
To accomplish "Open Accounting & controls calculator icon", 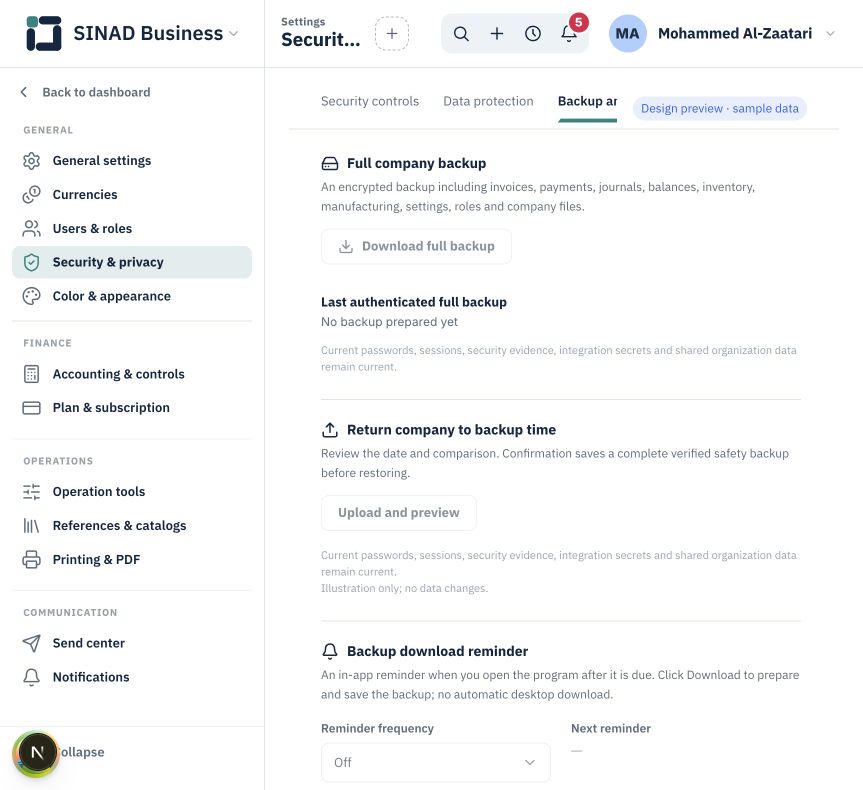I will [x=31, y=374].
